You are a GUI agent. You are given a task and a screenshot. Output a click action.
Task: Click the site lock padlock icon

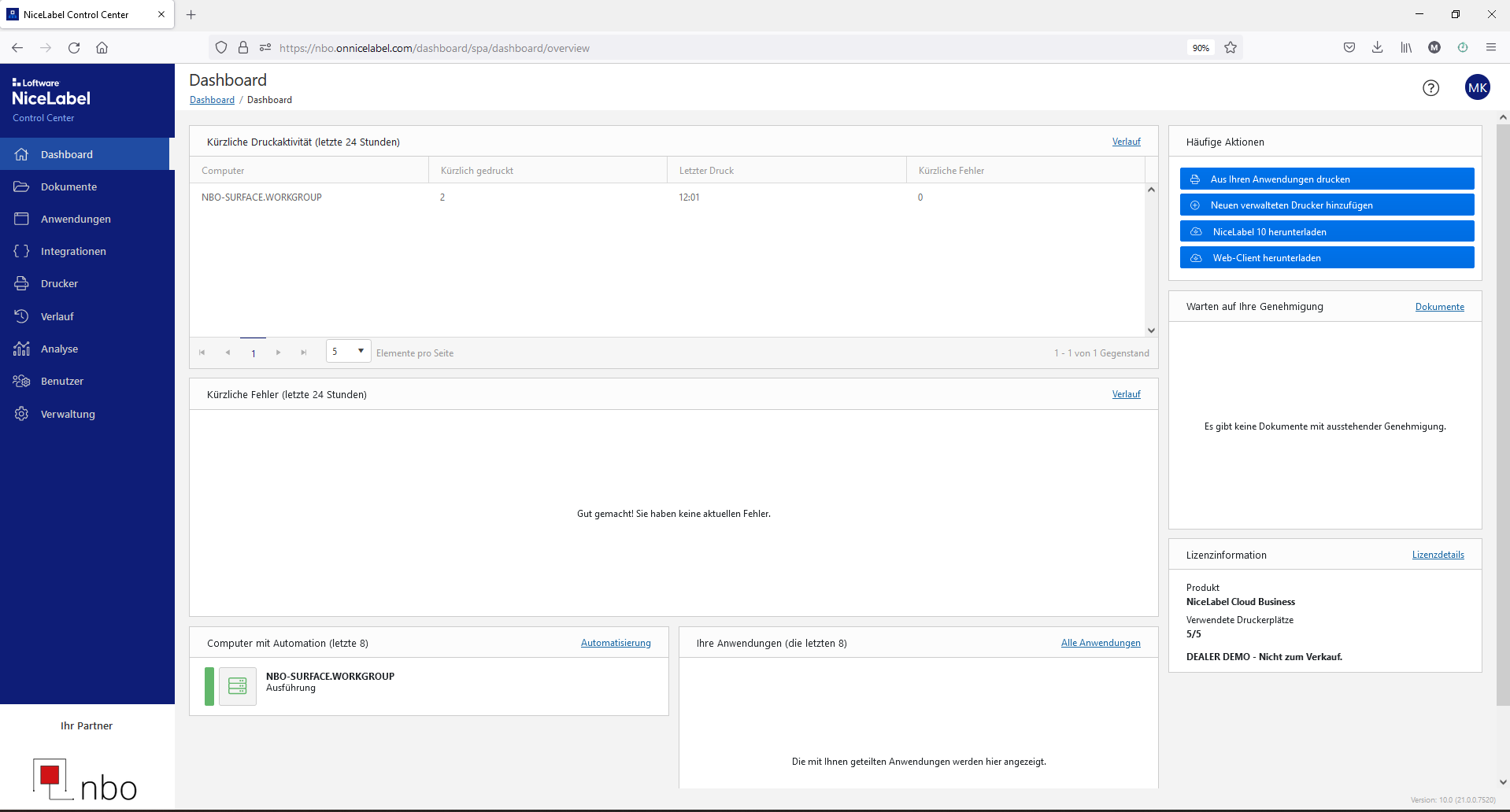click(x=243, y=47)
